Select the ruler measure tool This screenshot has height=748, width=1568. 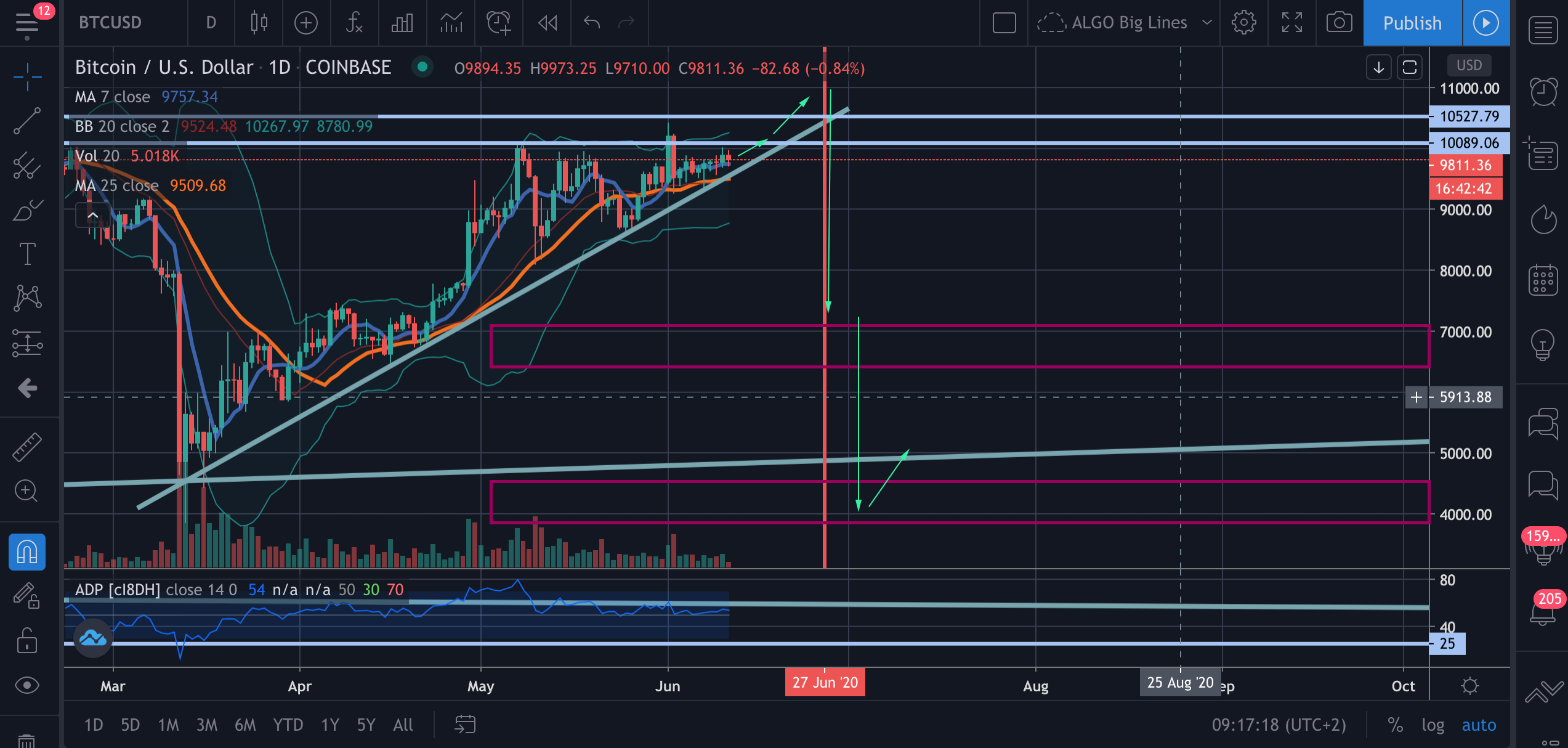point(27,447)
